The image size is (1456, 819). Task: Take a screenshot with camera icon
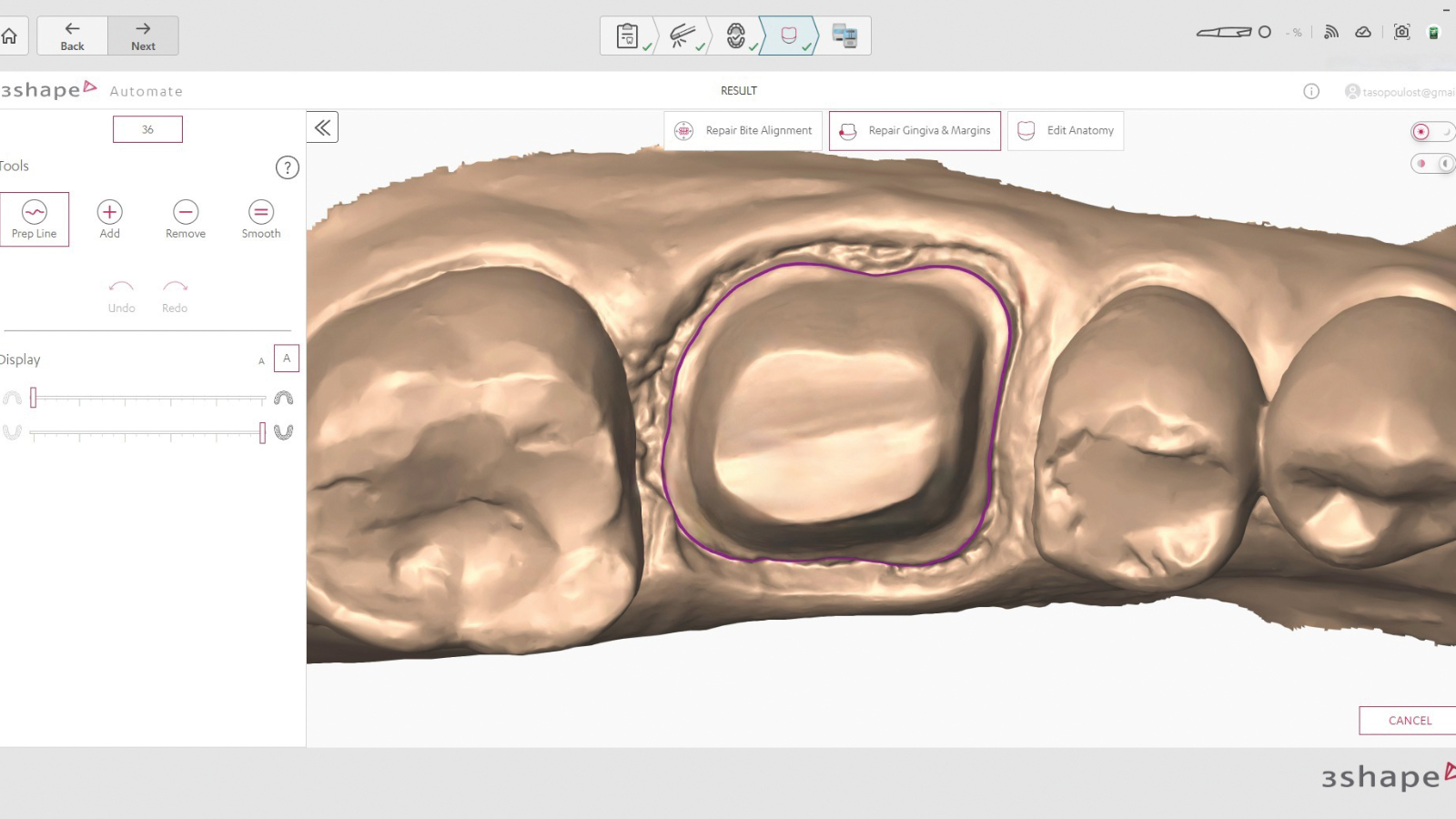(1402, 33)
